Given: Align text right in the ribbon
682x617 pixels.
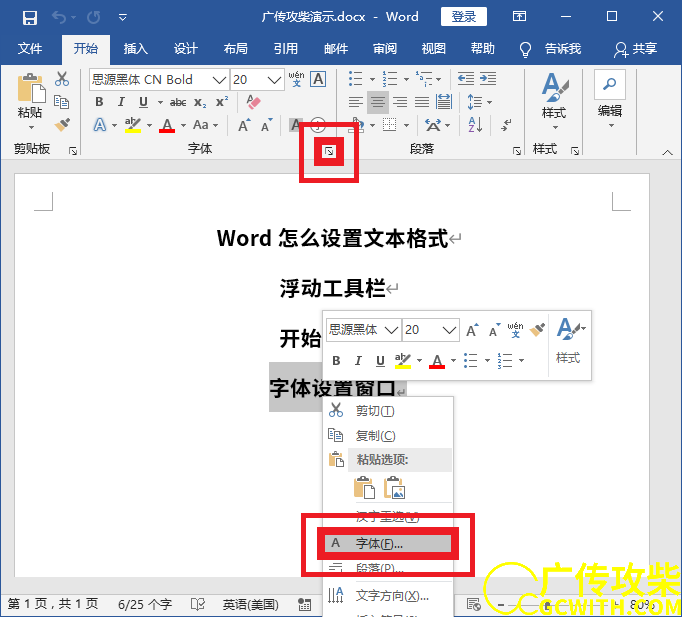Looking at the screenshot, I should (400, 102).
